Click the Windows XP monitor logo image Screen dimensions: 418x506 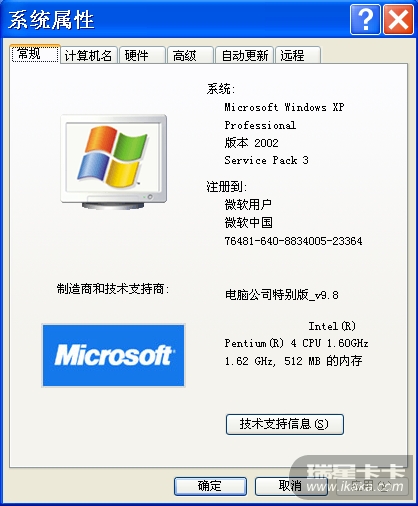114,162
